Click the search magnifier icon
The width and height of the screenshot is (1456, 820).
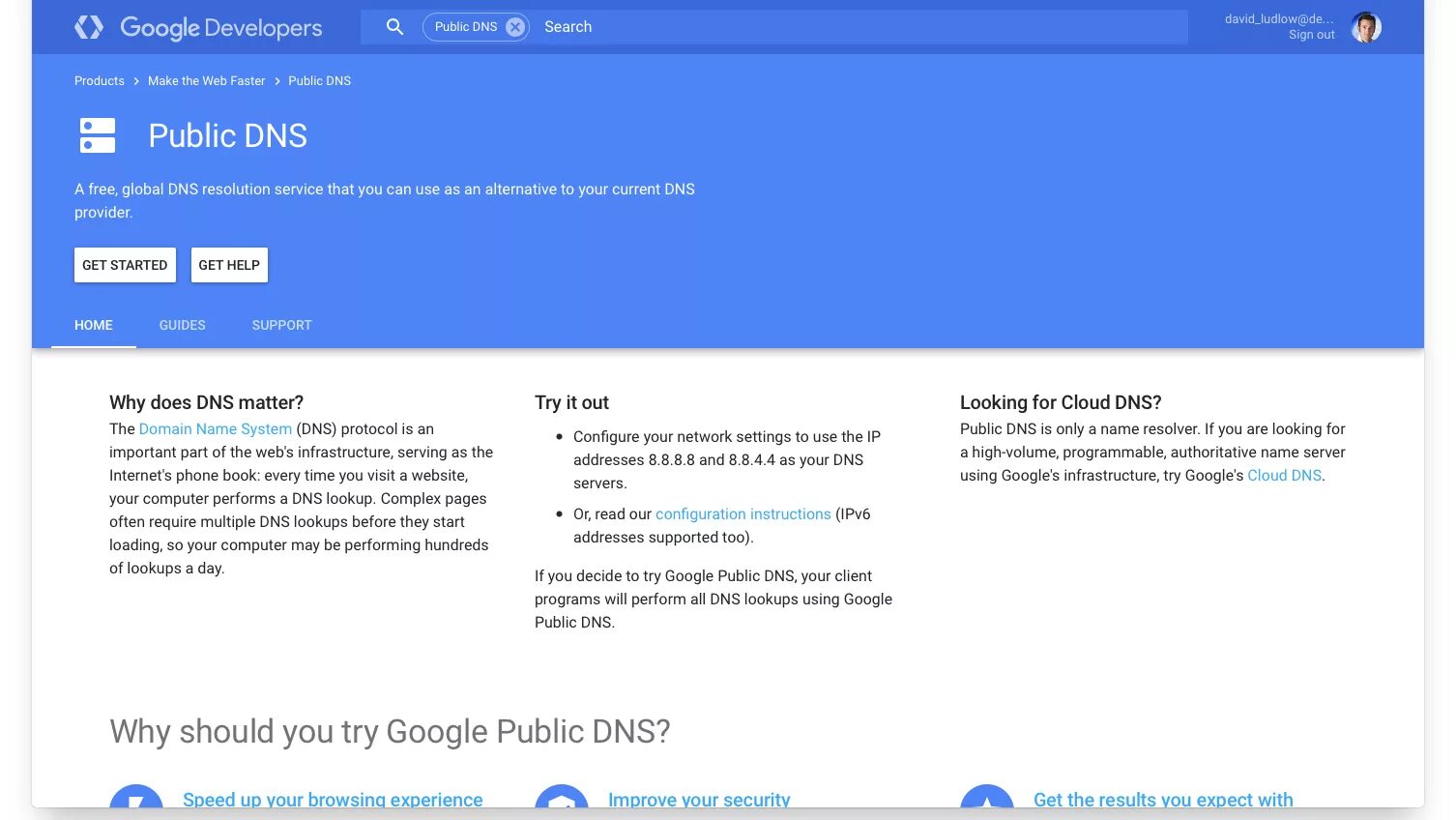394,27
